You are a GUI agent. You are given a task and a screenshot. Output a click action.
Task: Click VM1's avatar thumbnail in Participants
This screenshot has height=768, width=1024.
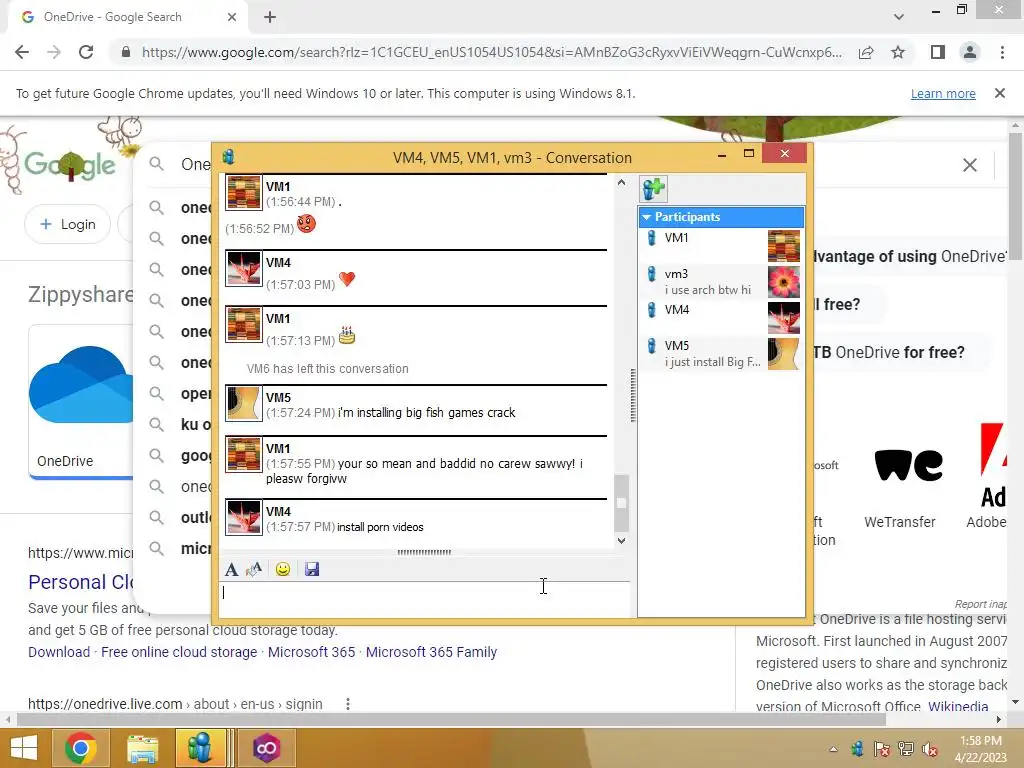tap(784, 246)
